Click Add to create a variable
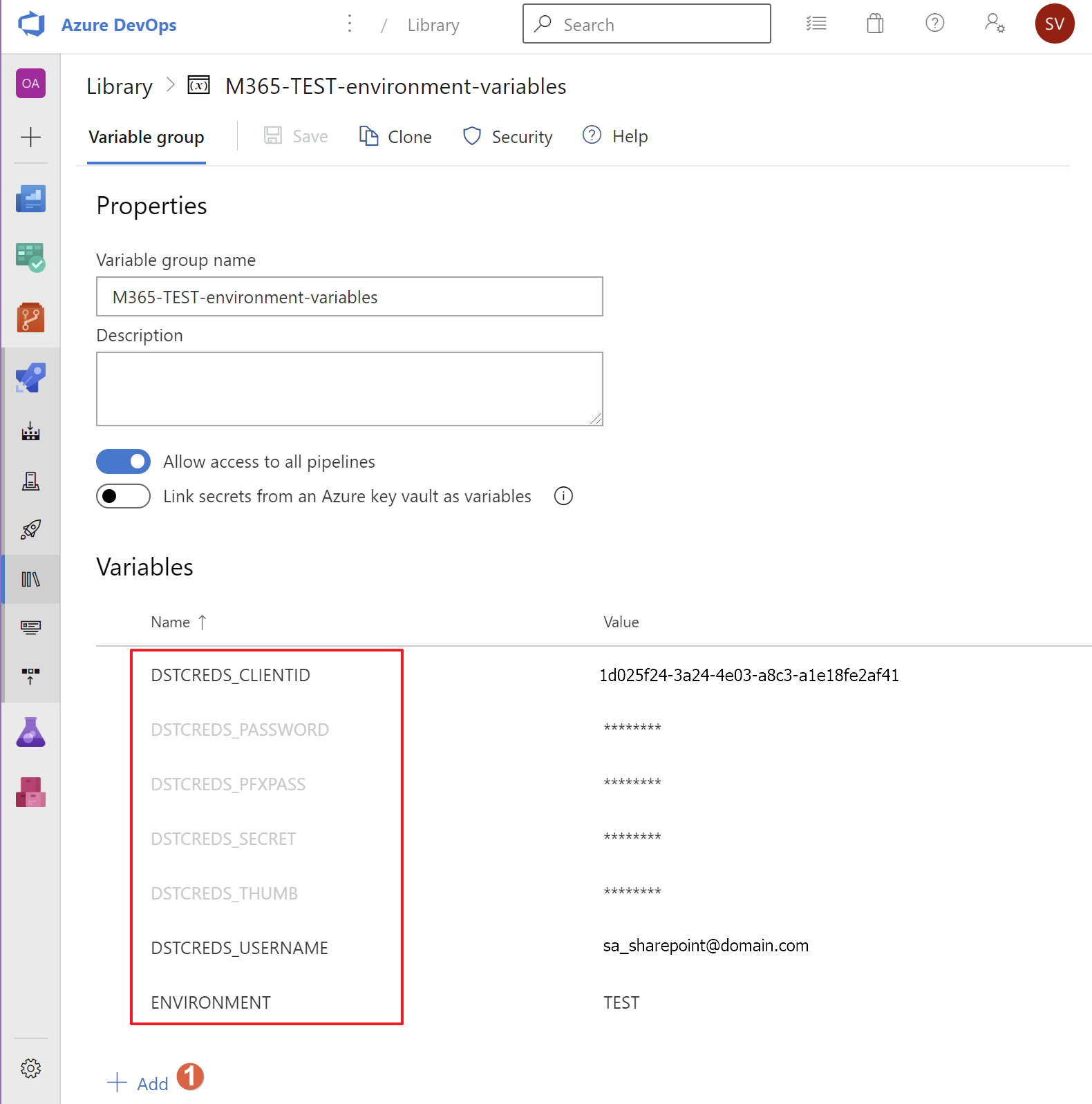This screenshot has height=1104, width=1092. (138, 1083)
